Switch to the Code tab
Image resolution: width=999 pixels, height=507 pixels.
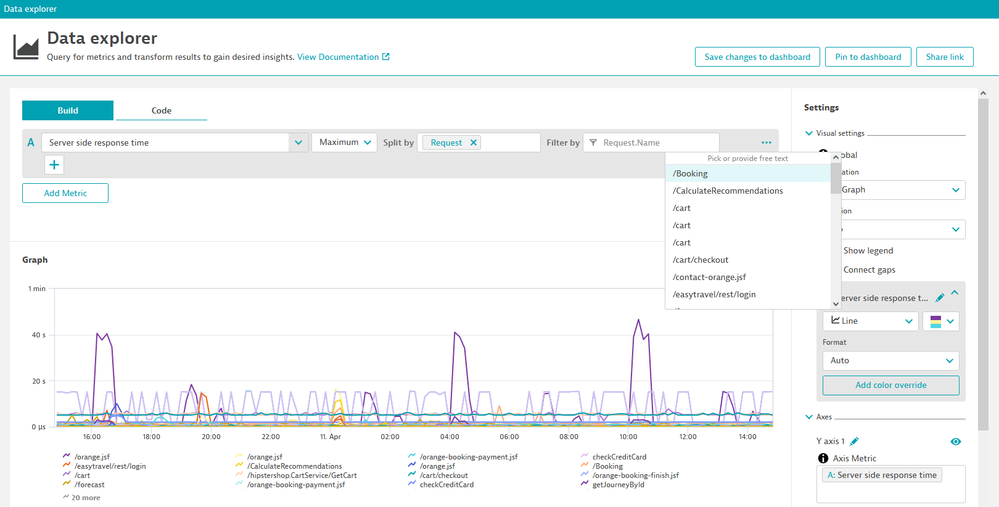(x=161, y=111)
